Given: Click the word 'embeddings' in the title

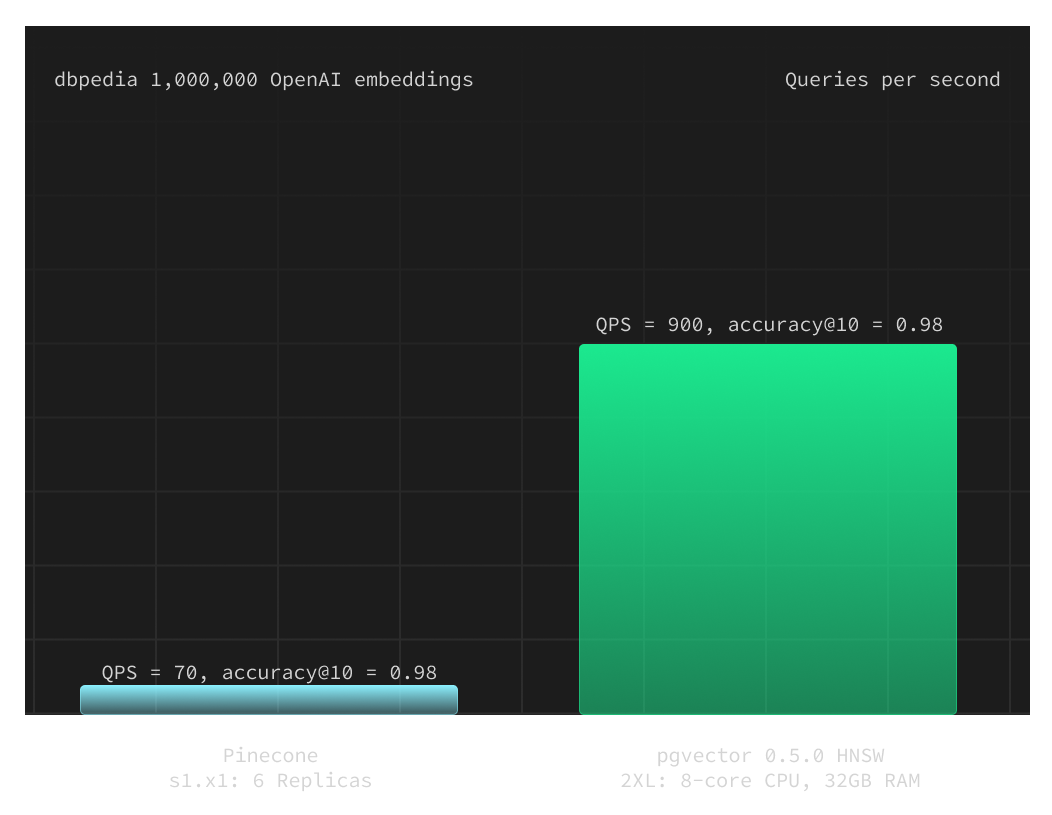Looking at the screenshot, I should 413,80.
